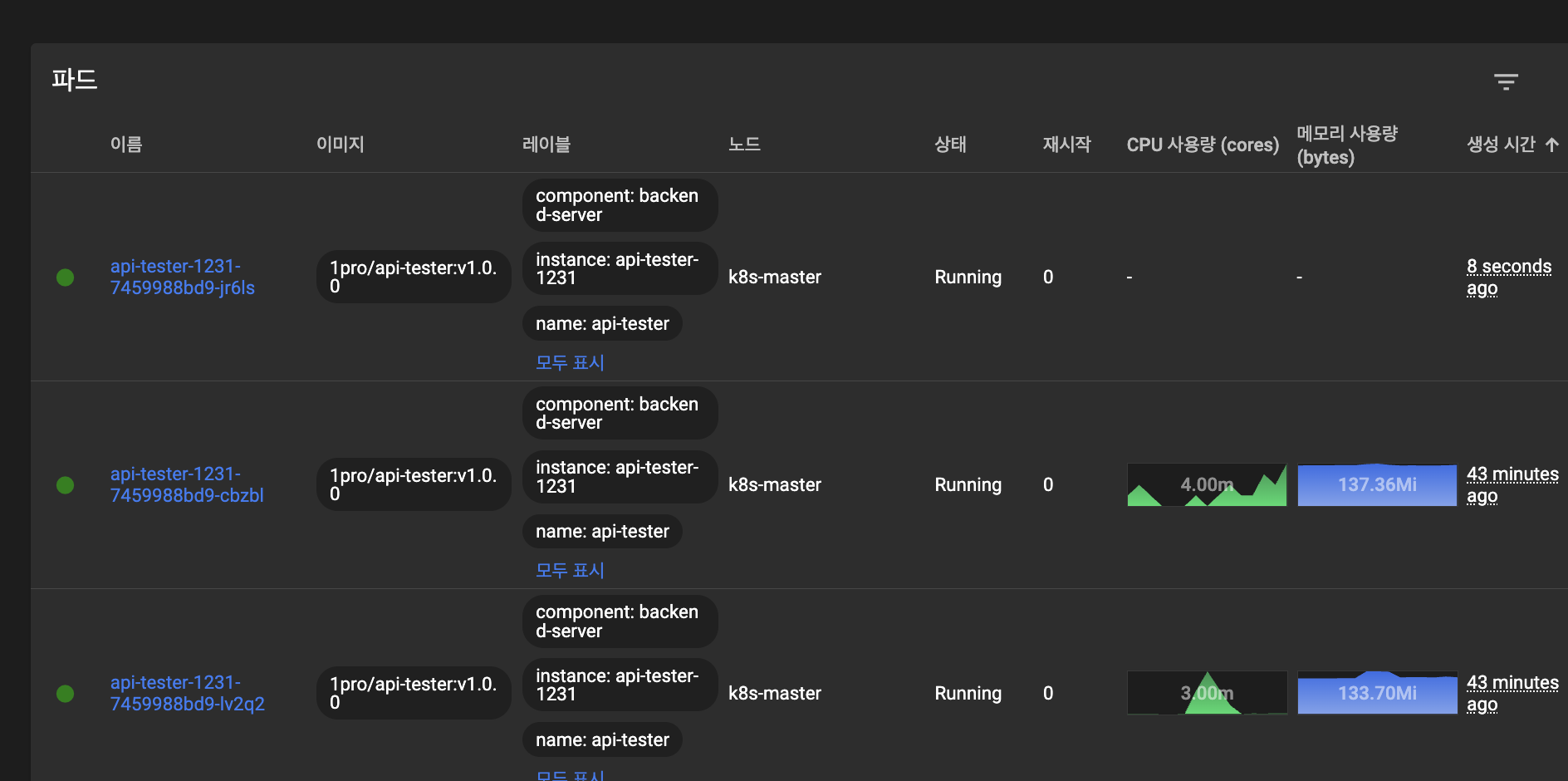
Task: Click the 137.36Mi memory usage bar
Action: pyautogui.click(x=1377, y=485)
